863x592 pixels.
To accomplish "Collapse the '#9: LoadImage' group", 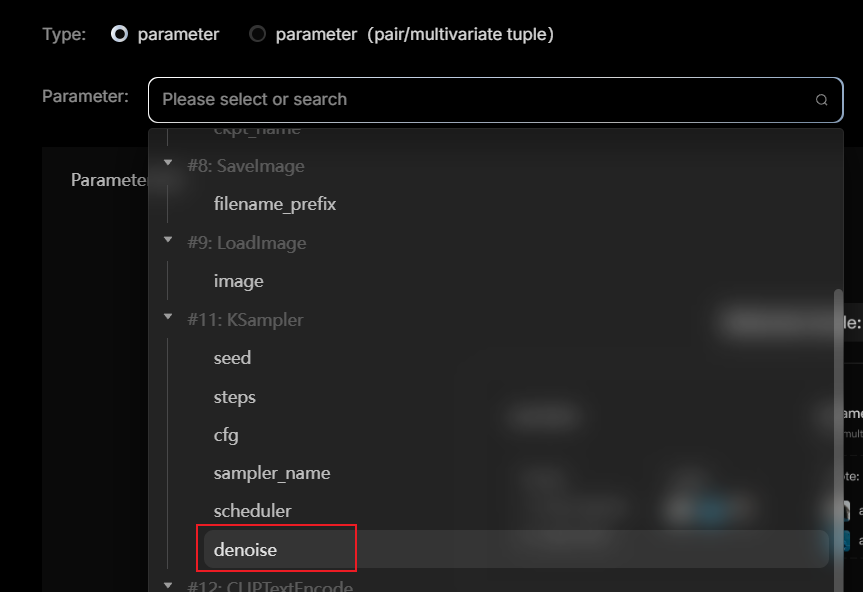I will click(168, 242).
